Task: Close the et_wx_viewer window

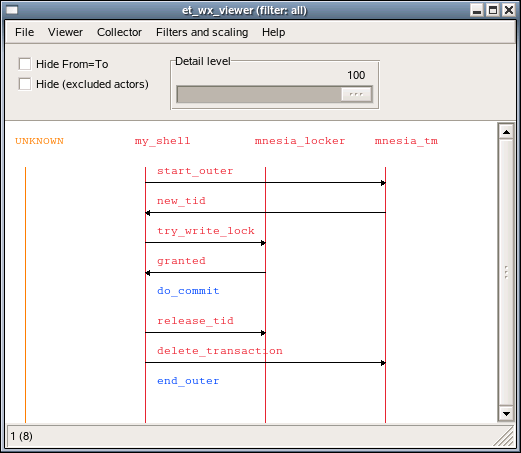Action: point(509,10)
